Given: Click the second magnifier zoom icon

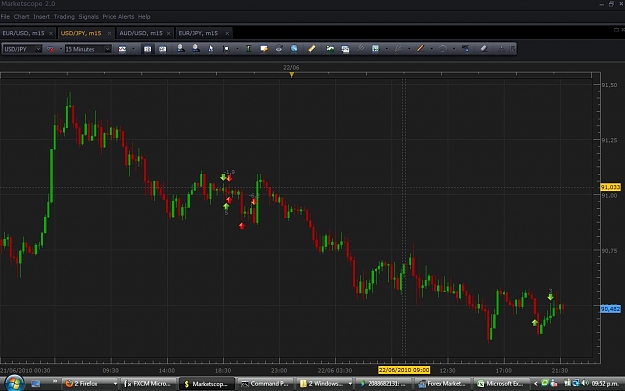Looking at the screenshot, I should [x=196, y=49].
